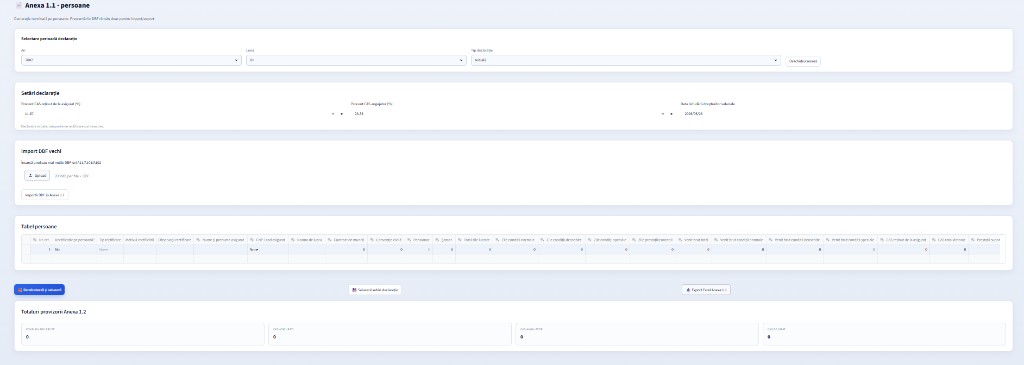1024x365 pixels.
Task: Click the Upload button under Import DBF vechi
Action: [x=37, y=176]
